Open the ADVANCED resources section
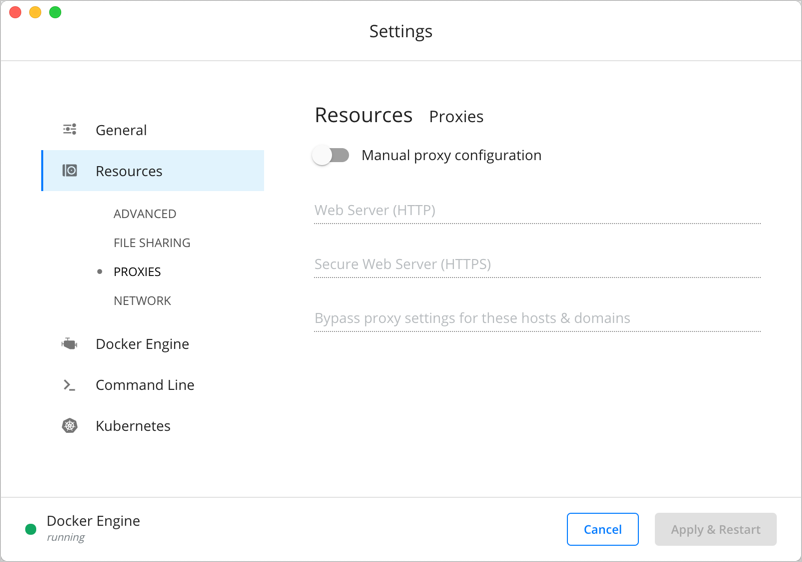The width and height of the screenshot is (802, 562). pyautogui.click(x=145, y=214)
